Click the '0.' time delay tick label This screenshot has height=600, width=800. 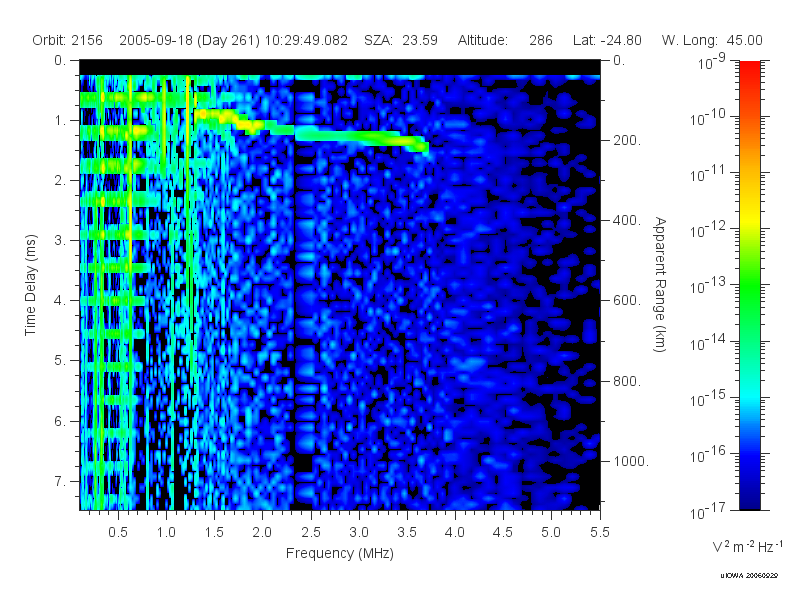click(60, 60)
